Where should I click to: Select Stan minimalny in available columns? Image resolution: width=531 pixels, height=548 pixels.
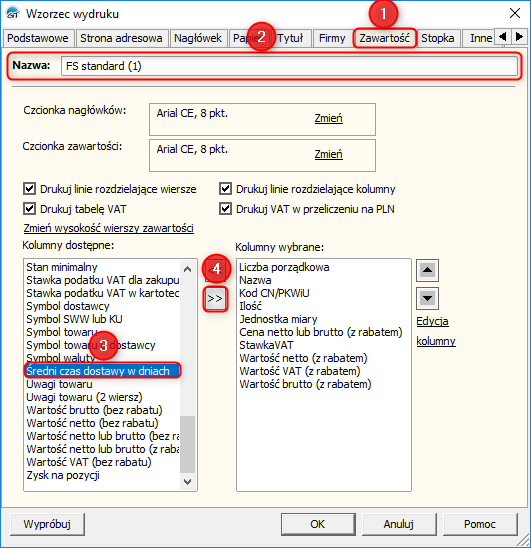pos(62,267)
